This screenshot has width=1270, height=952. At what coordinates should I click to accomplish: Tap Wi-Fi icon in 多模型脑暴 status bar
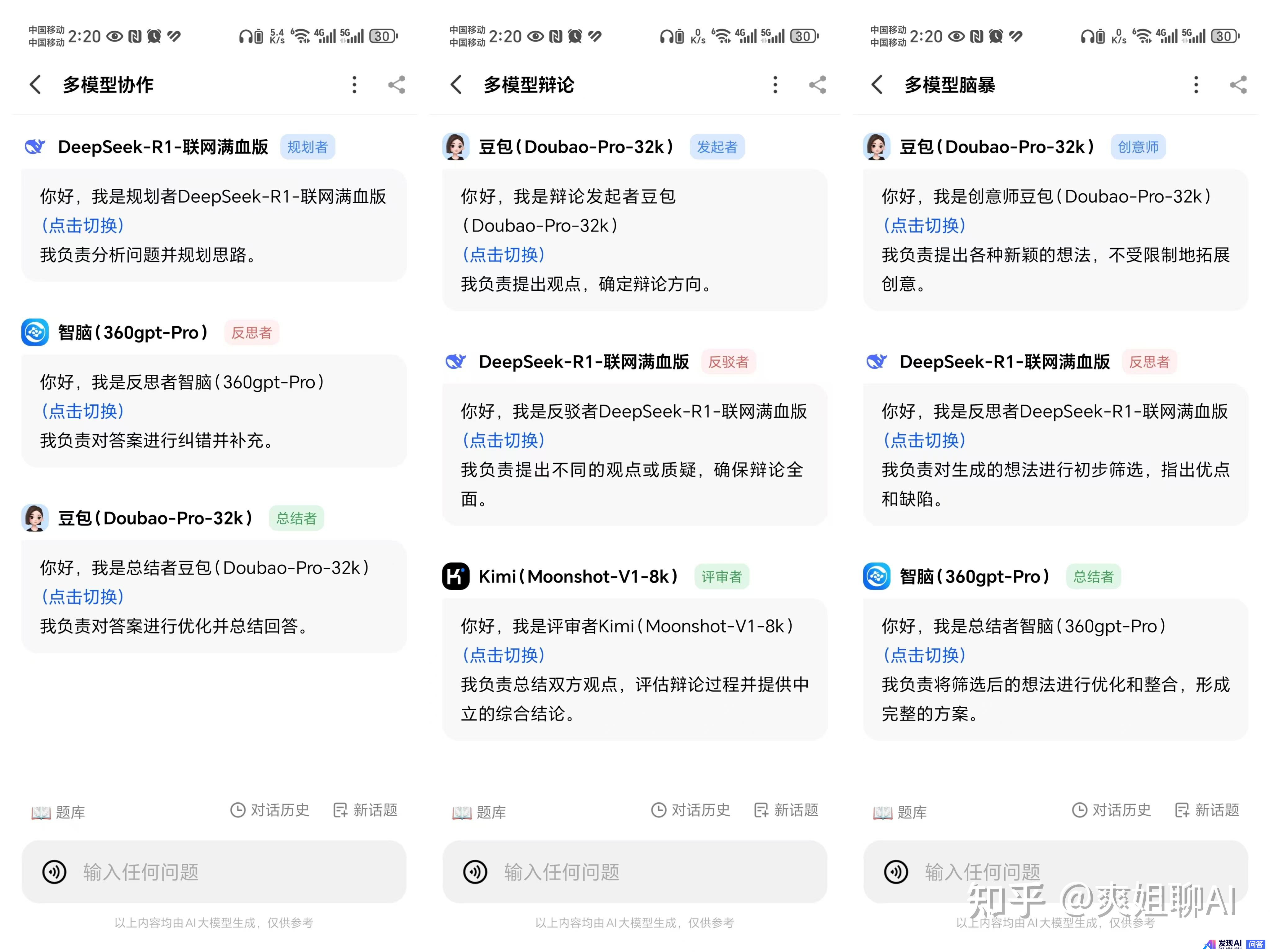(1142, 36)
